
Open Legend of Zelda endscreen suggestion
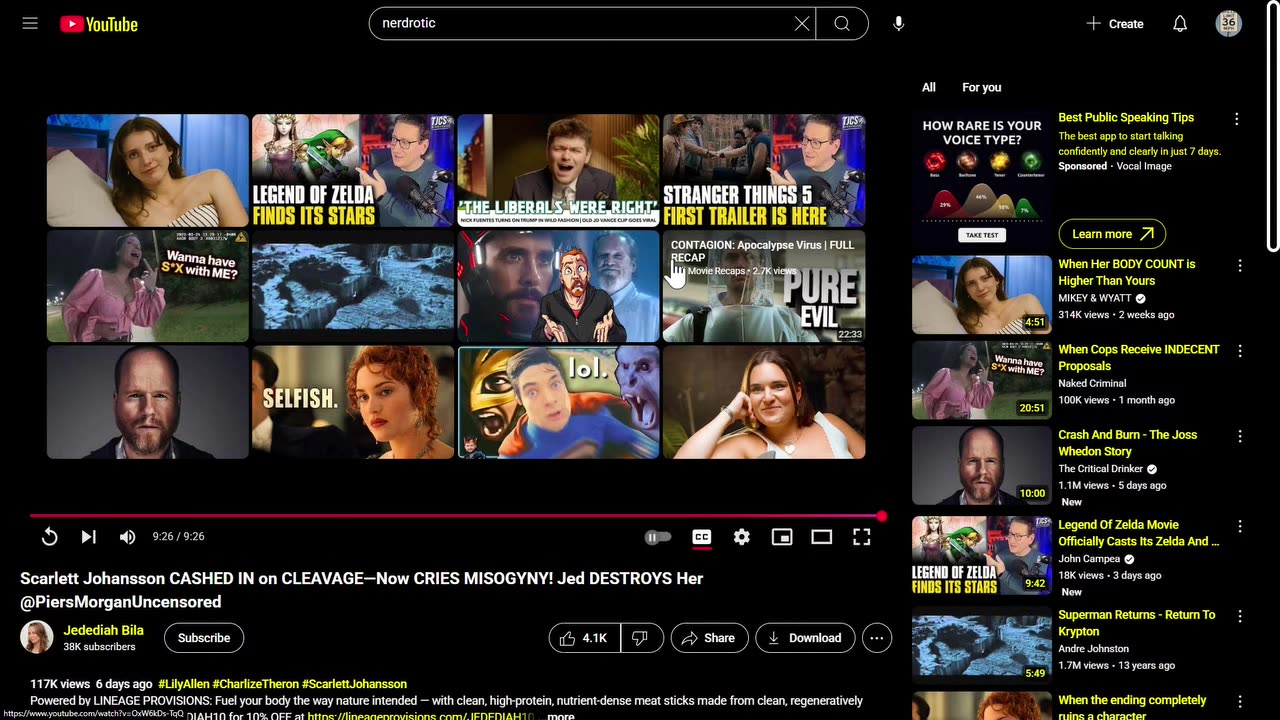point(353,171)
